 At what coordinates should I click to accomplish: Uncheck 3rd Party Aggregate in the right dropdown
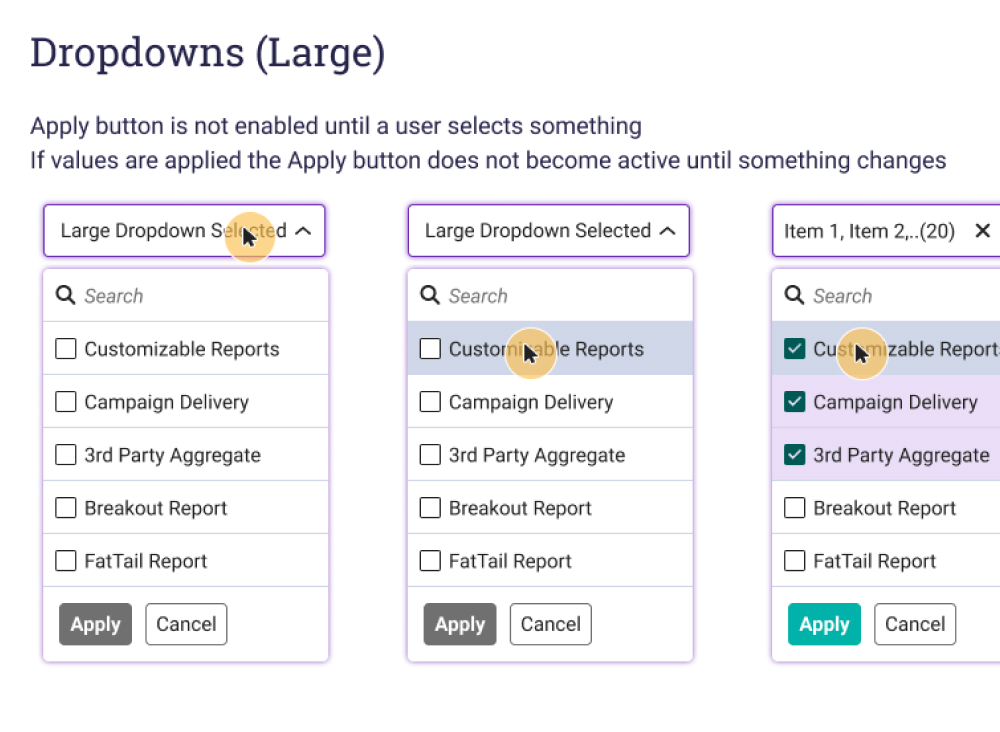point(795,455)
